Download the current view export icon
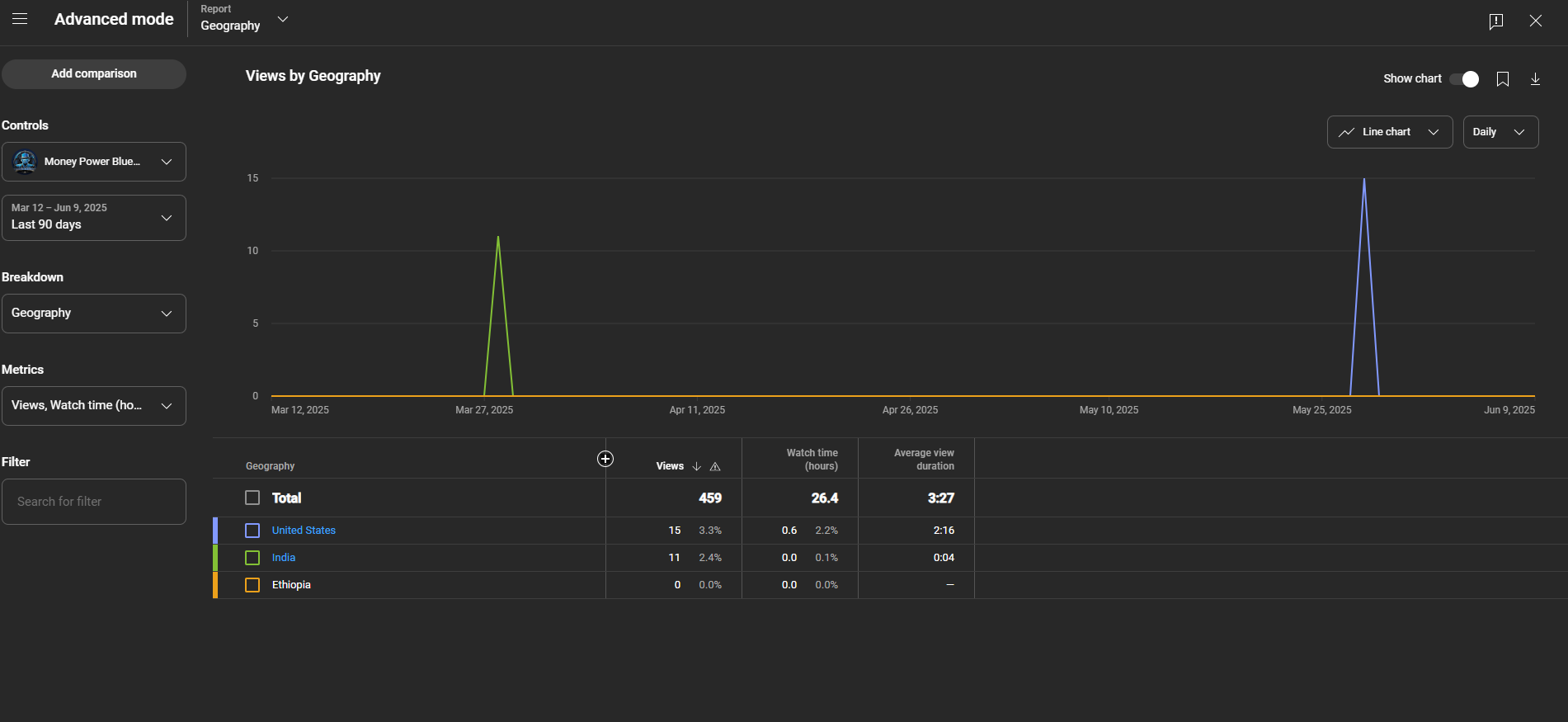Screen dimensions: 1568x722 click(x=1535, y=79)
